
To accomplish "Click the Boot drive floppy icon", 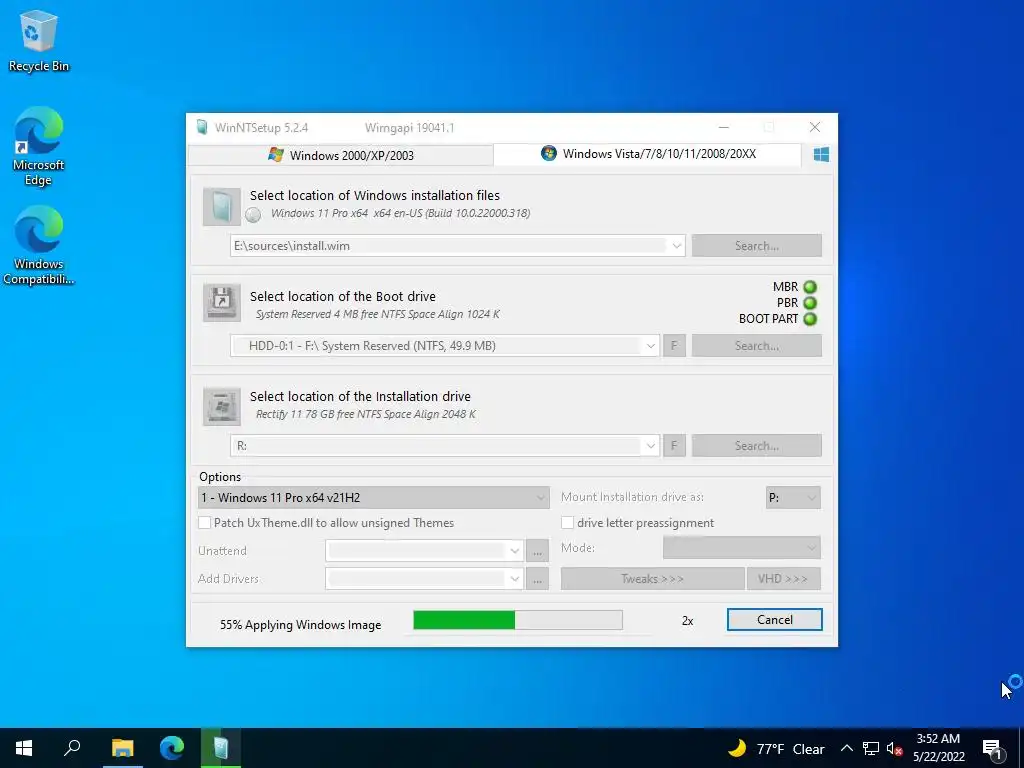I will point(222,302).
